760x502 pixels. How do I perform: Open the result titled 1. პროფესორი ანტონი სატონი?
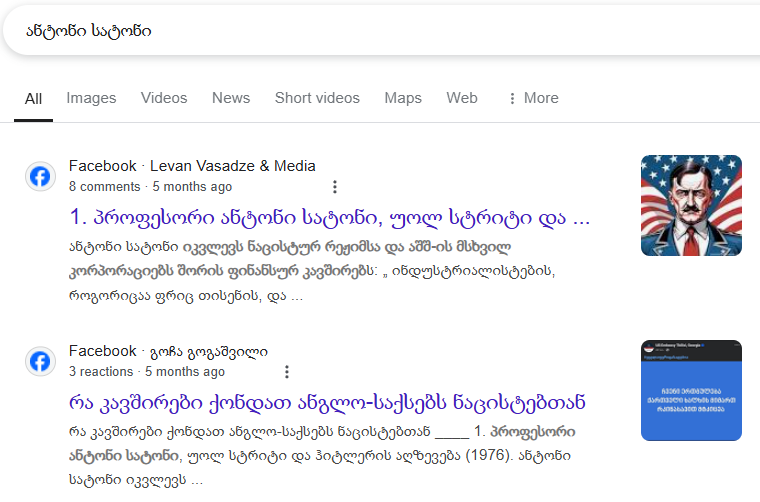[x=330, y=218]
